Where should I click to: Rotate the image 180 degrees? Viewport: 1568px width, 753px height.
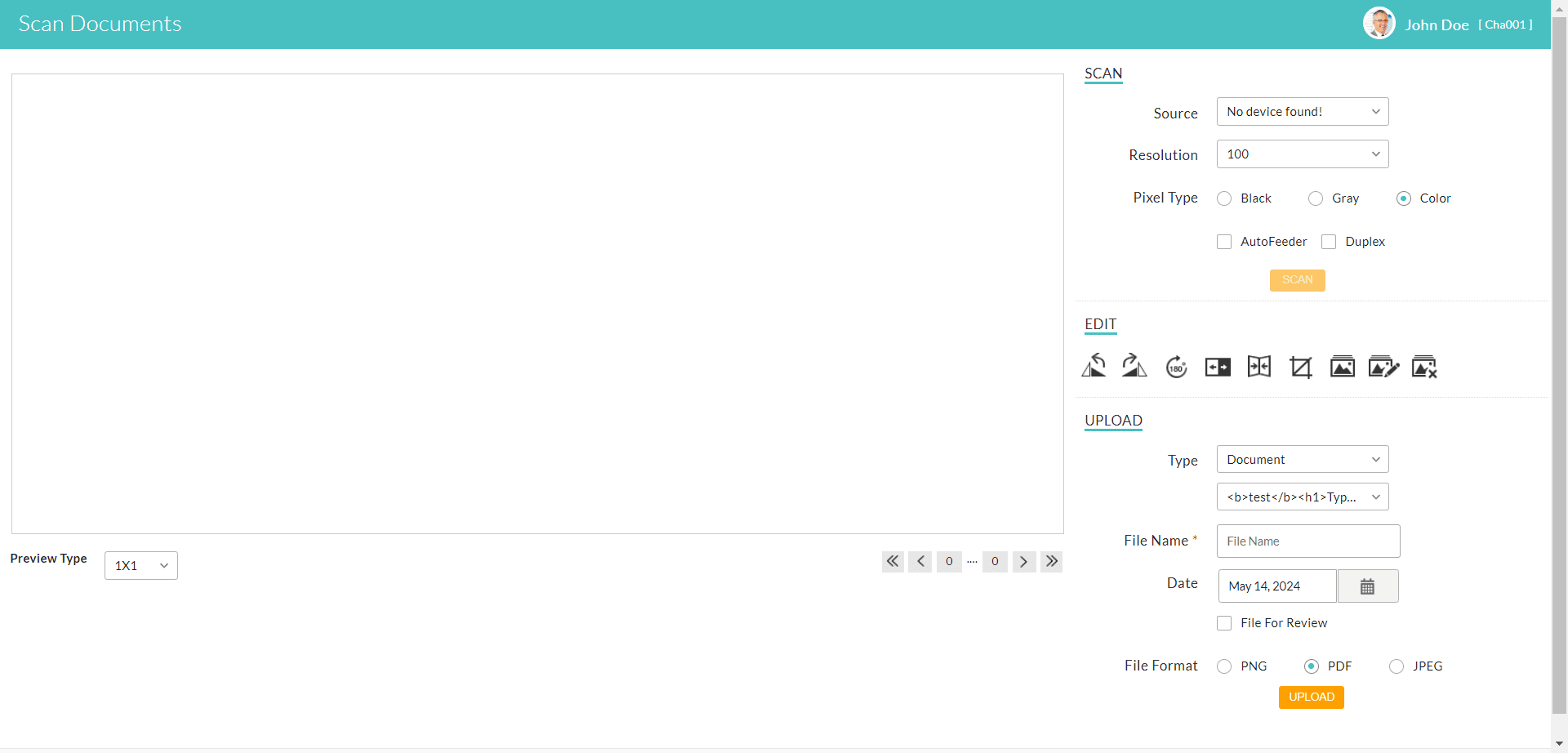1176,368
